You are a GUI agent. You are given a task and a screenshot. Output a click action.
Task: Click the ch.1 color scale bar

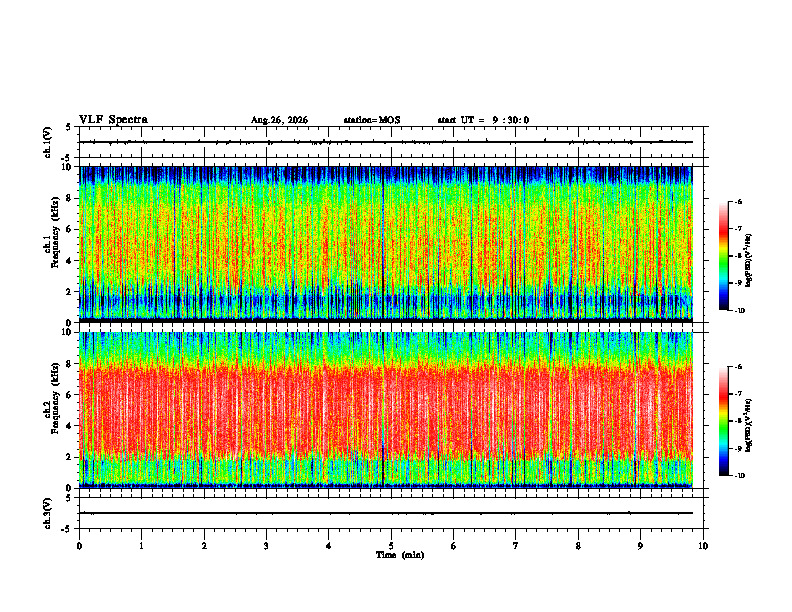coord(724,256)
